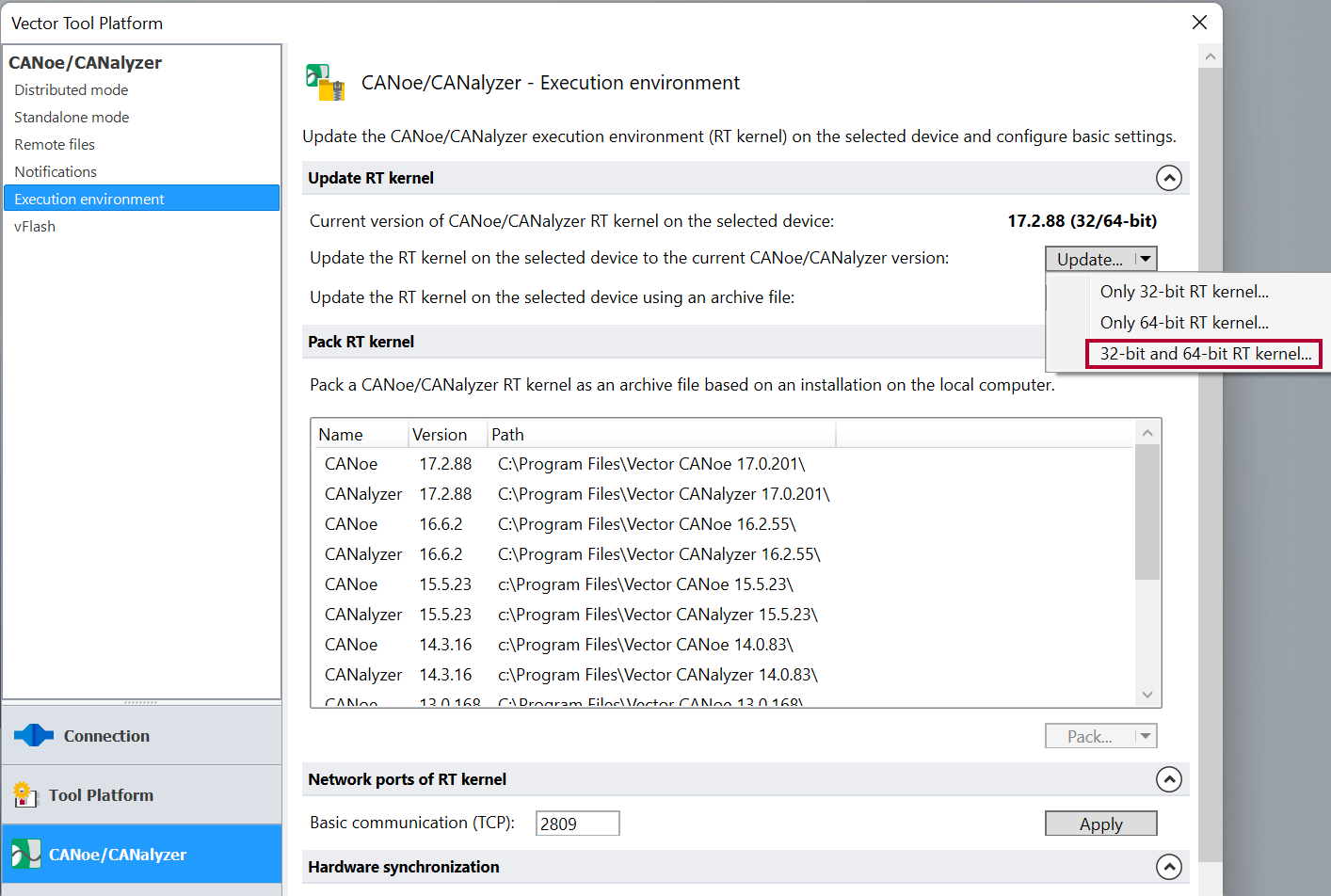Close the Vector Tool Platform window

pos(1199,22)
